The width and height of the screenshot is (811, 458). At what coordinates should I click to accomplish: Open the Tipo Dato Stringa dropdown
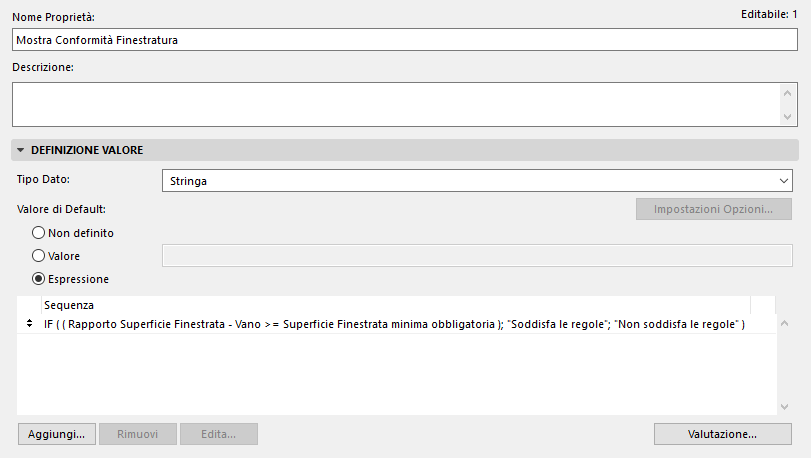pos(476,181)
